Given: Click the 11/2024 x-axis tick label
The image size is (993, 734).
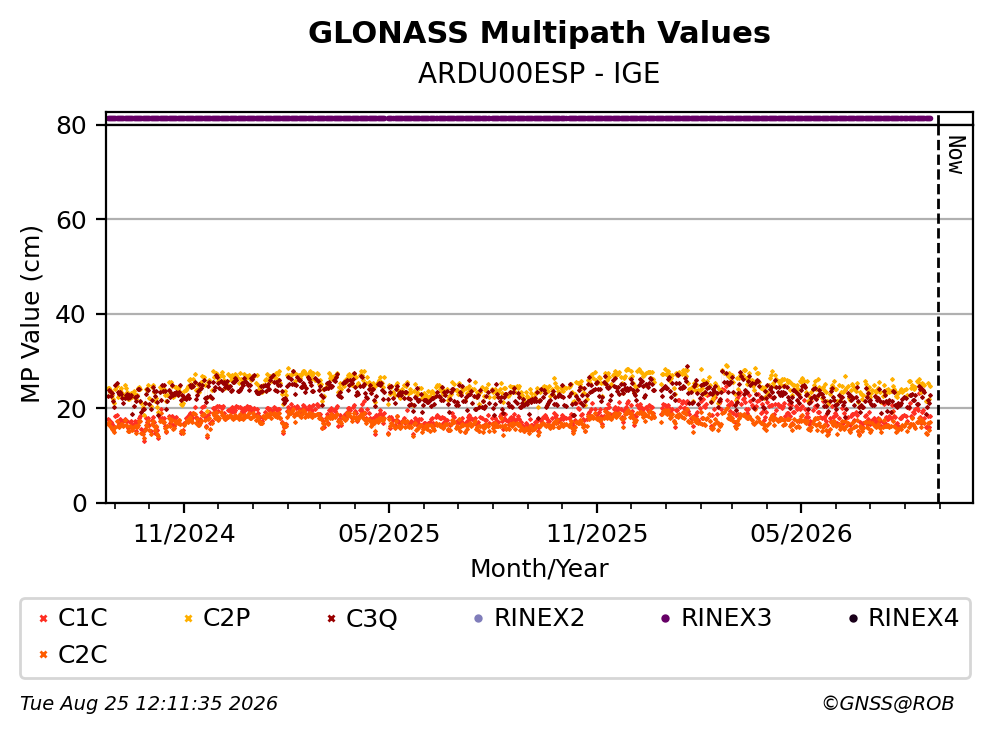Looking at the screenshot, I should point(184,534).
